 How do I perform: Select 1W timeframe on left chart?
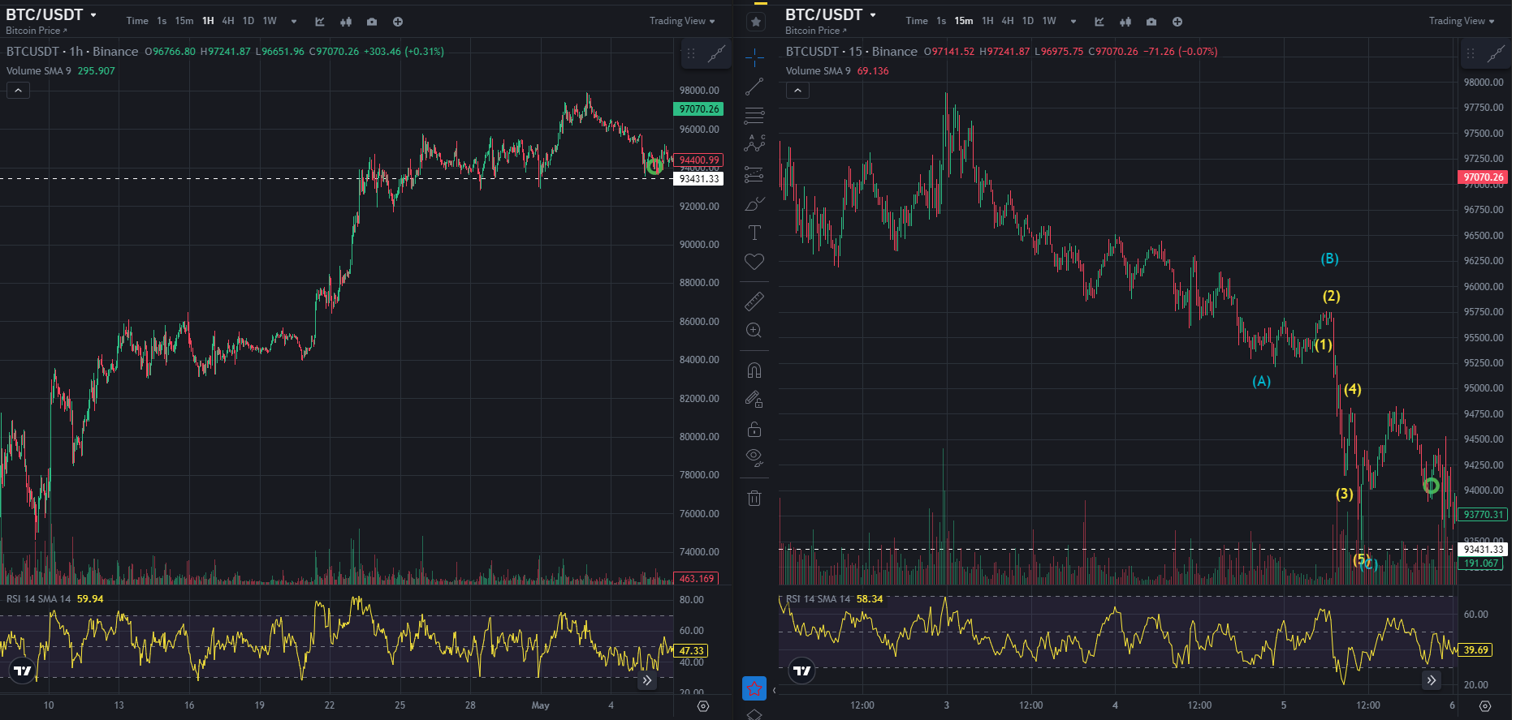point(269,21)
